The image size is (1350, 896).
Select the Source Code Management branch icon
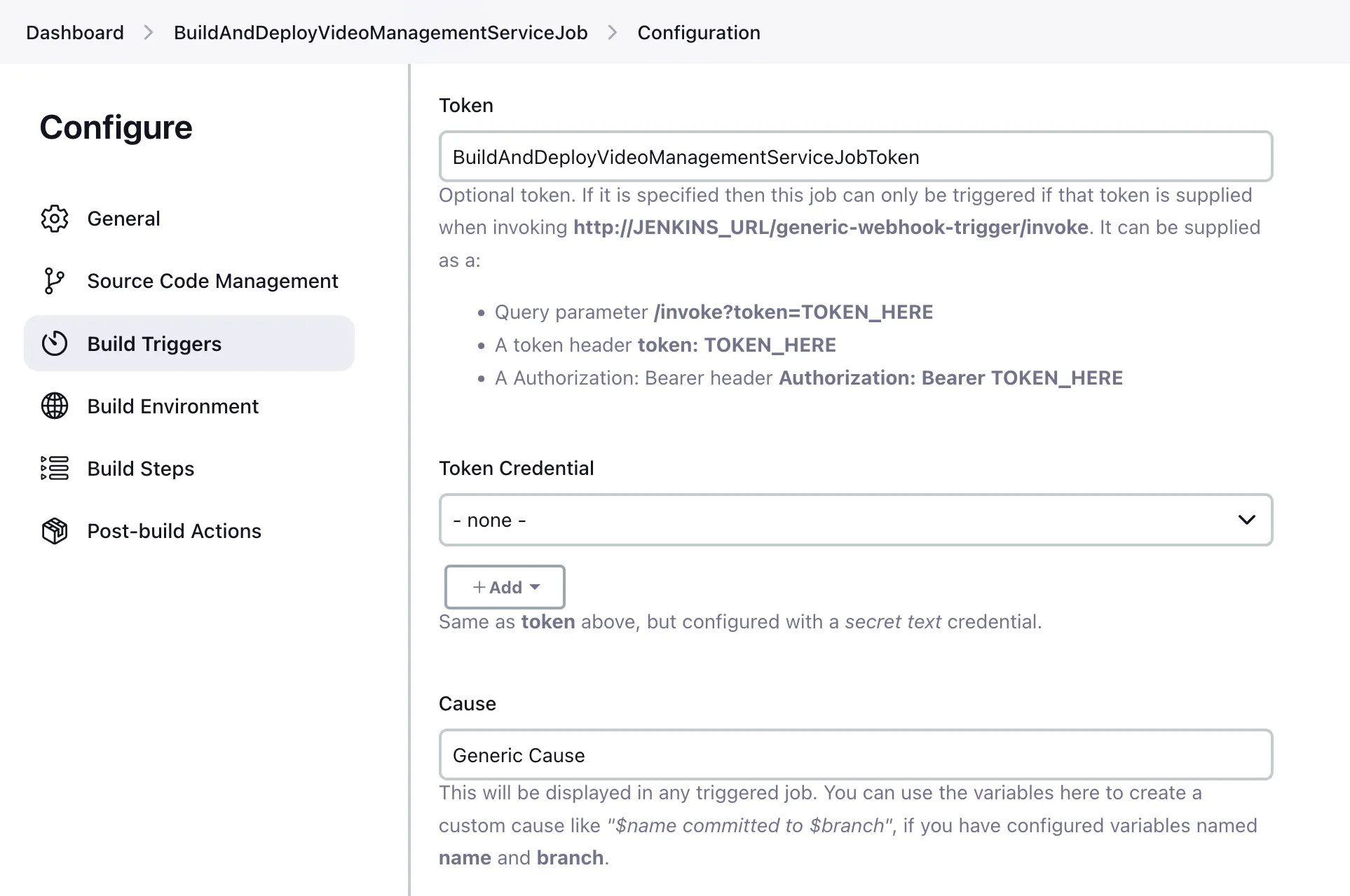tap(55, 281)
